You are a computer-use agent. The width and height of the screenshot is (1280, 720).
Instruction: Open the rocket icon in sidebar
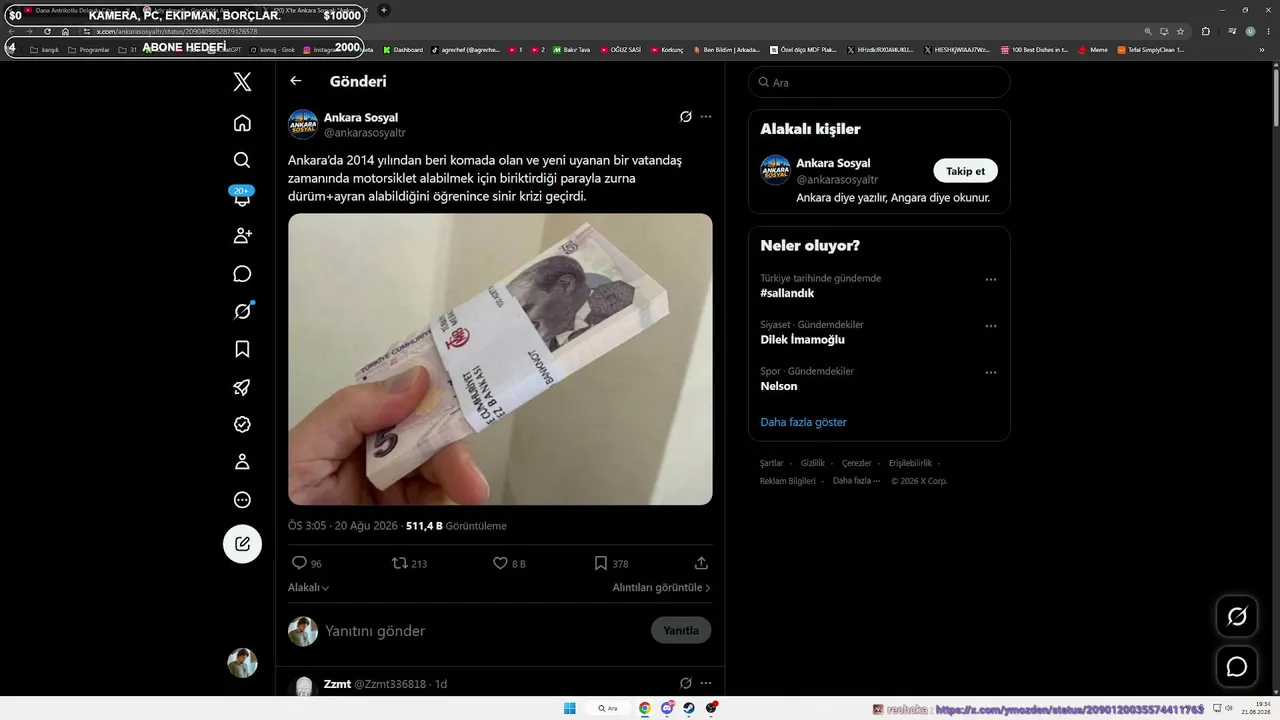[x=242, y=387]
